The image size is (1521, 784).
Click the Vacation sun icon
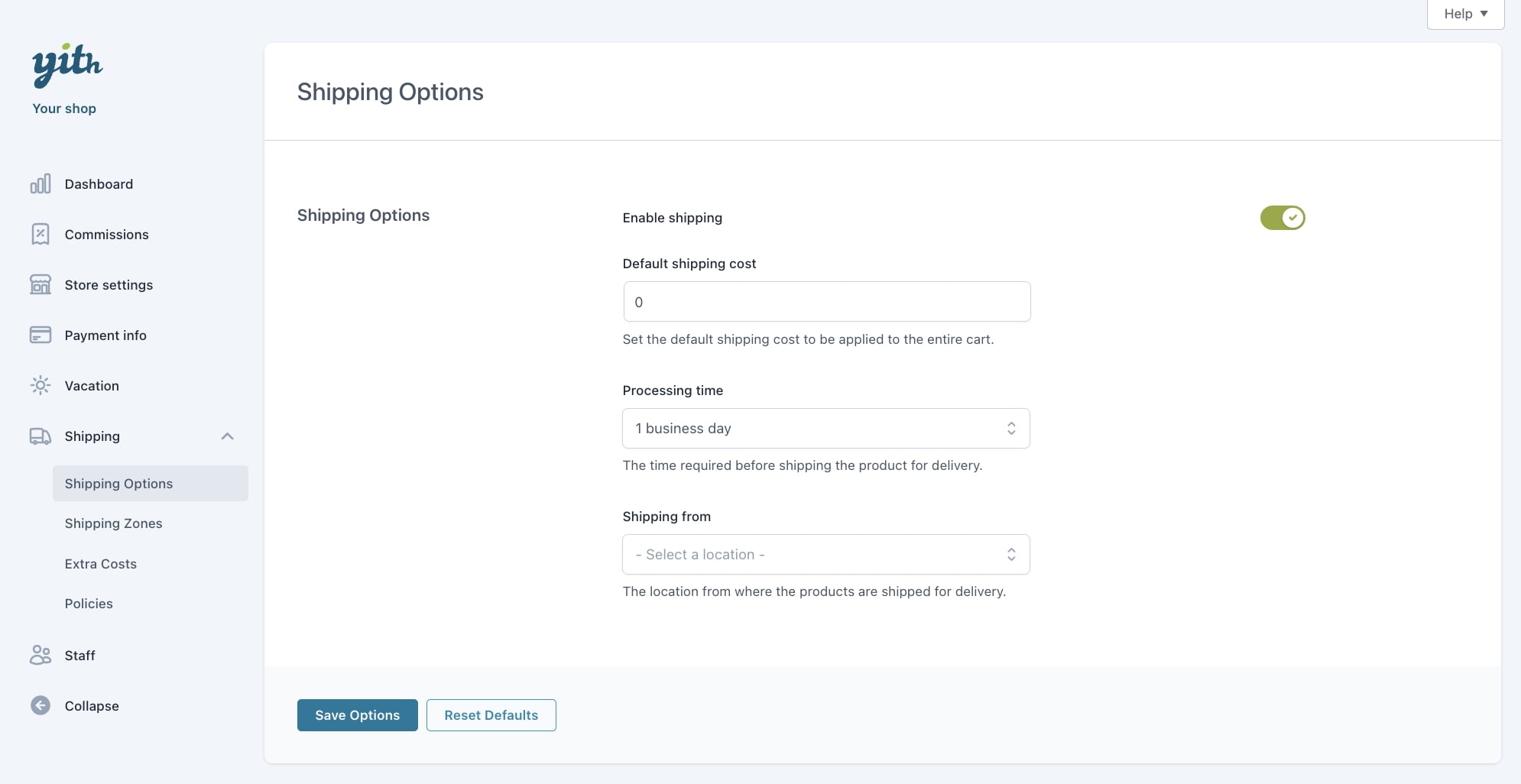click(41, 386)
